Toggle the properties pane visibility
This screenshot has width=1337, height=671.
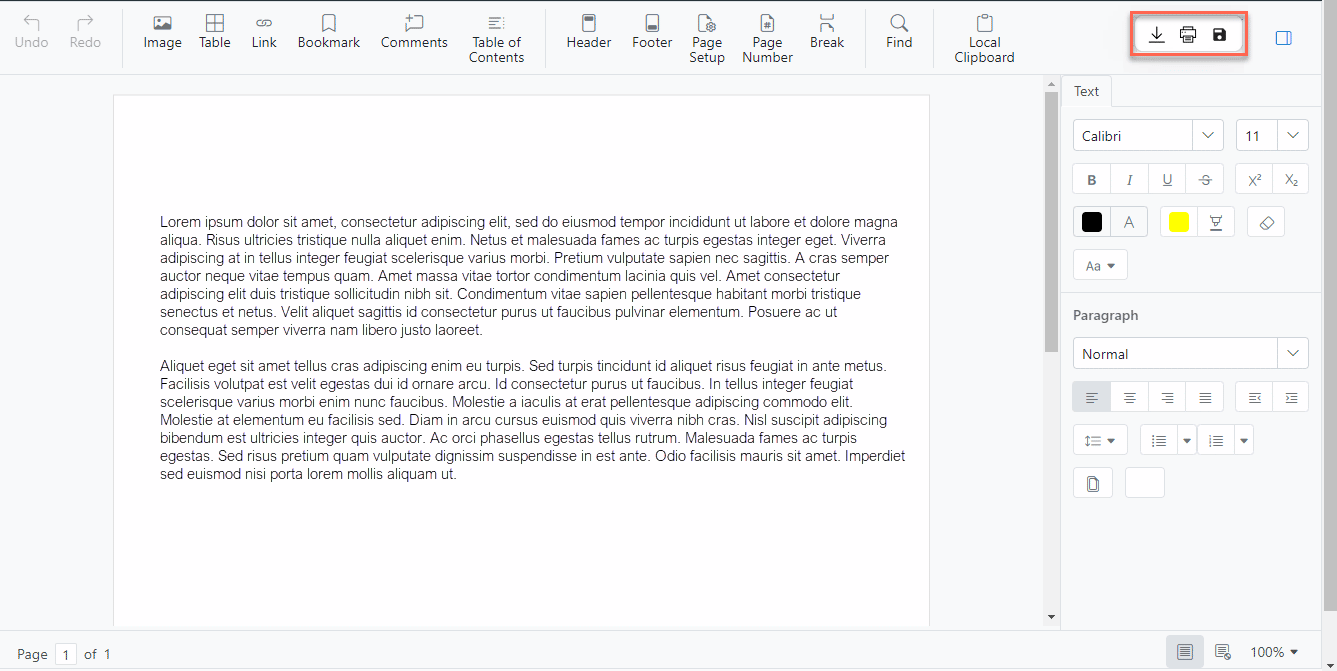[1284, 38]
